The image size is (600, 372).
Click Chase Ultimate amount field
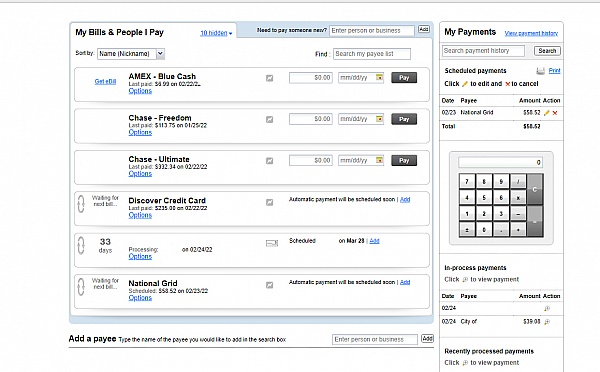tap(311, 160)
